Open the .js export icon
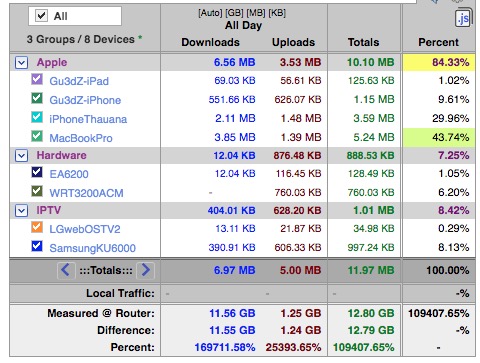 [x=463, y=18]
